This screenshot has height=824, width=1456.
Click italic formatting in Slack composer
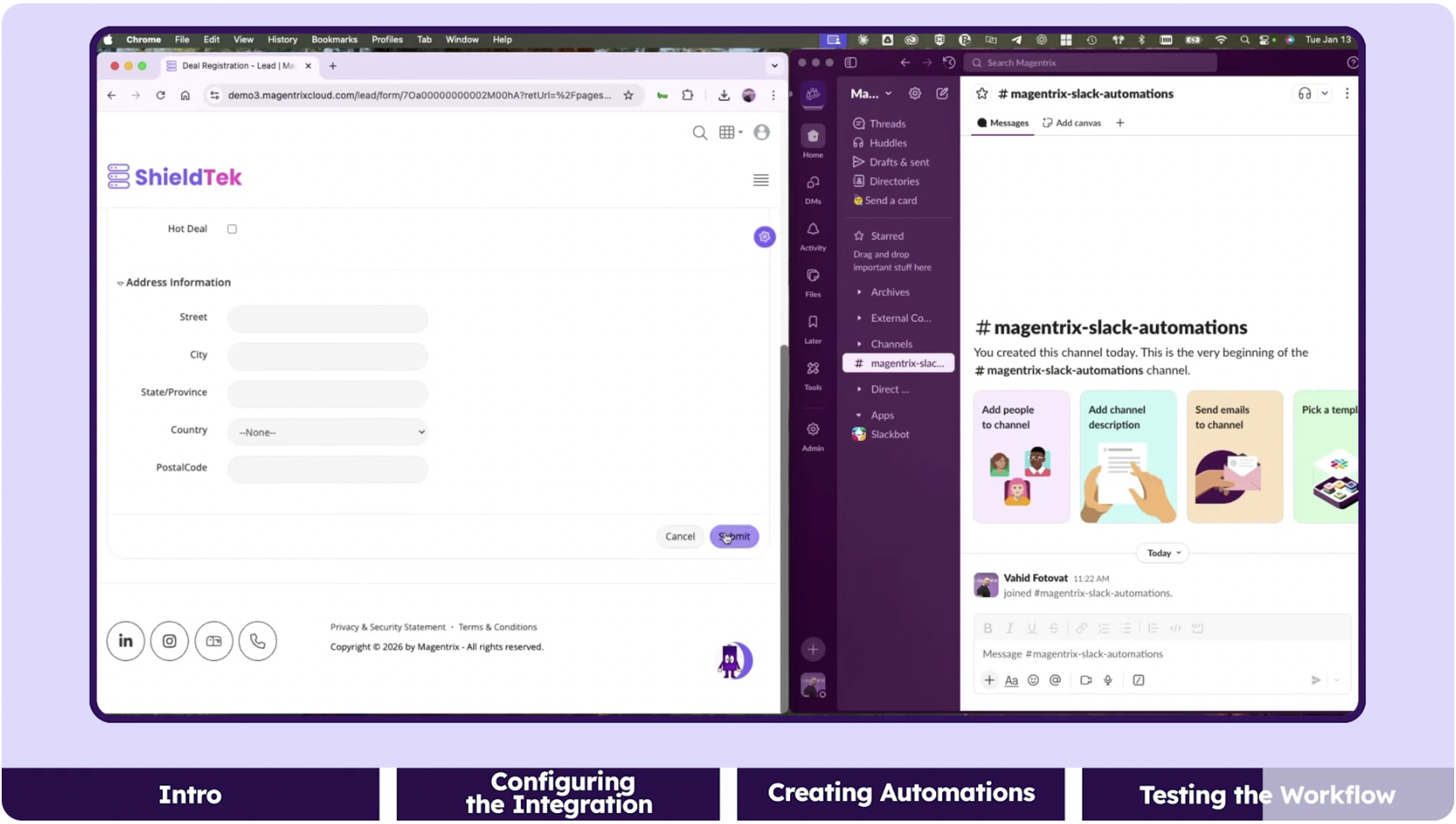pos(1009,629)
